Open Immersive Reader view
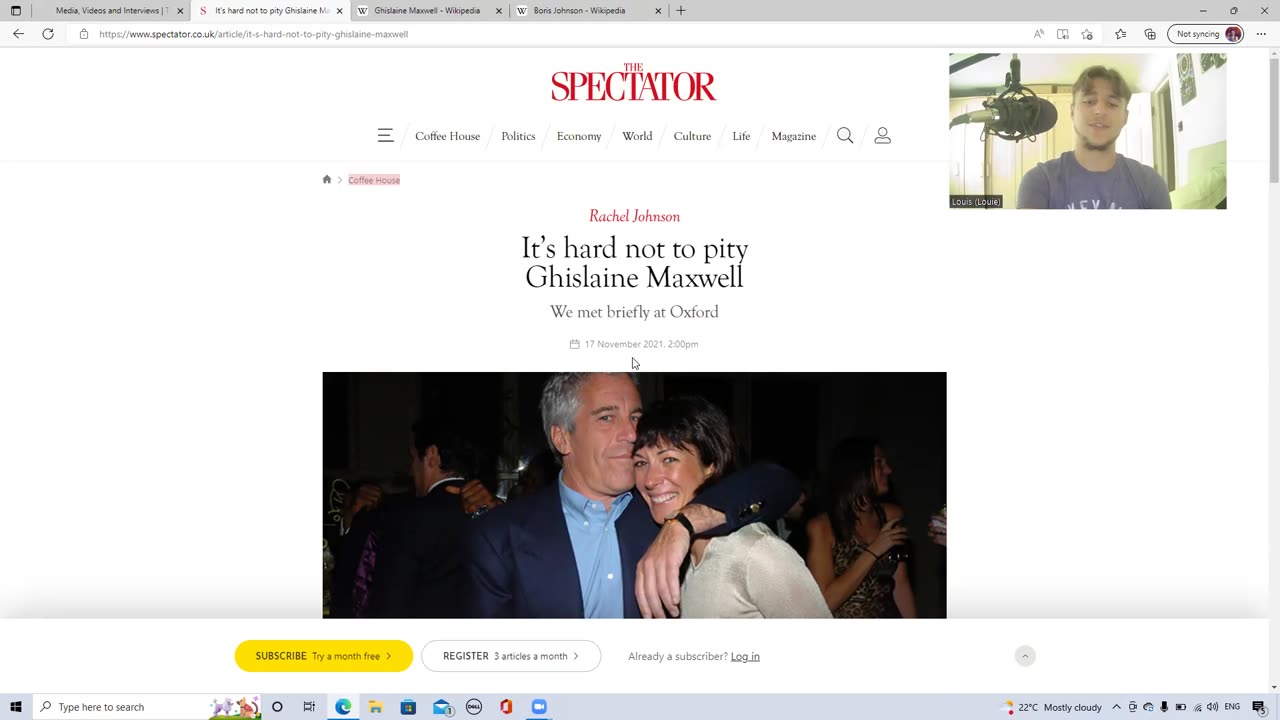Image resolution: width=1280 pixels, height=720 pixels. pos(1062,34)
